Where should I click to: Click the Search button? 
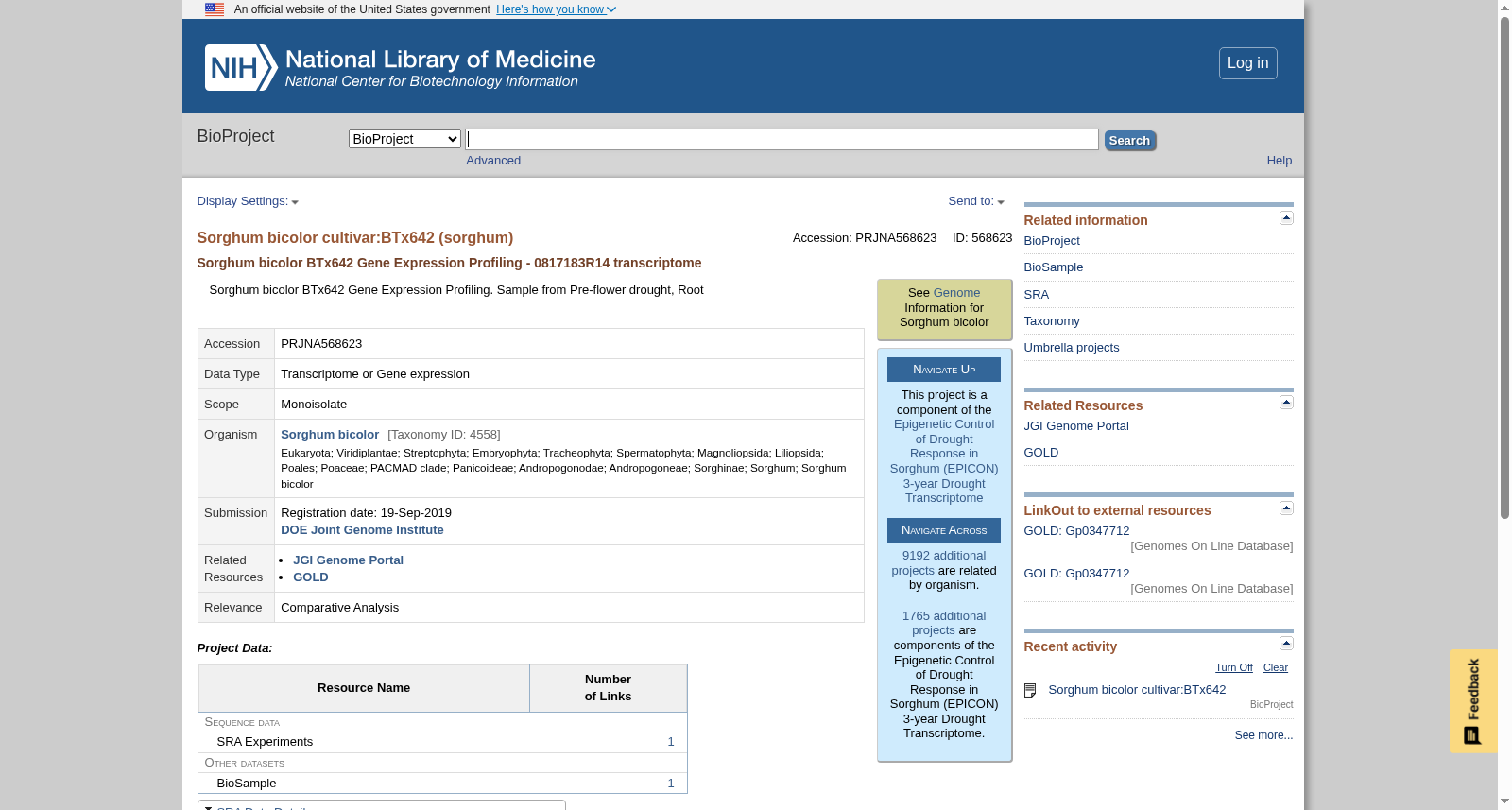pyautogui.click(x=1129, y=141)
